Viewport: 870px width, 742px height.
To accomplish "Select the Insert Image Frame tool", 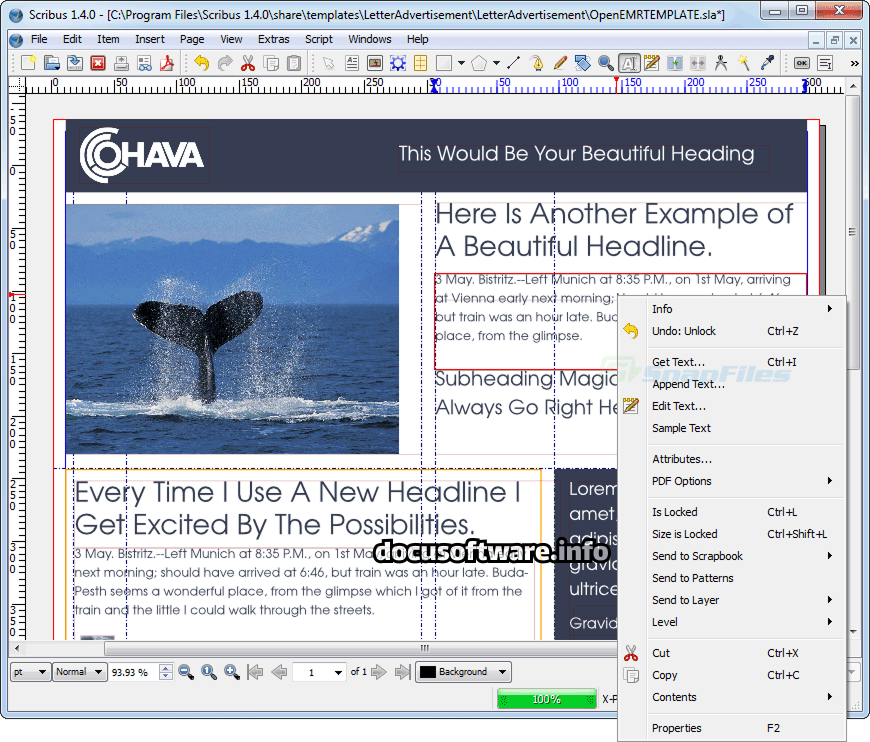I will coord(375,63).
